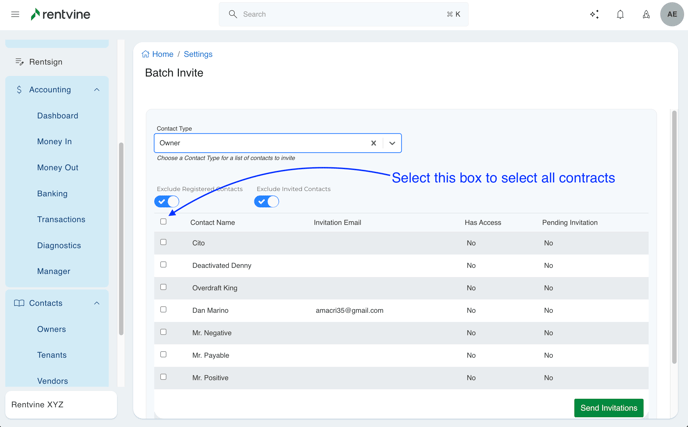The image size is (688, 427).
Task: Open the AI sparkle assistant icon
Action: coord(594,14)
